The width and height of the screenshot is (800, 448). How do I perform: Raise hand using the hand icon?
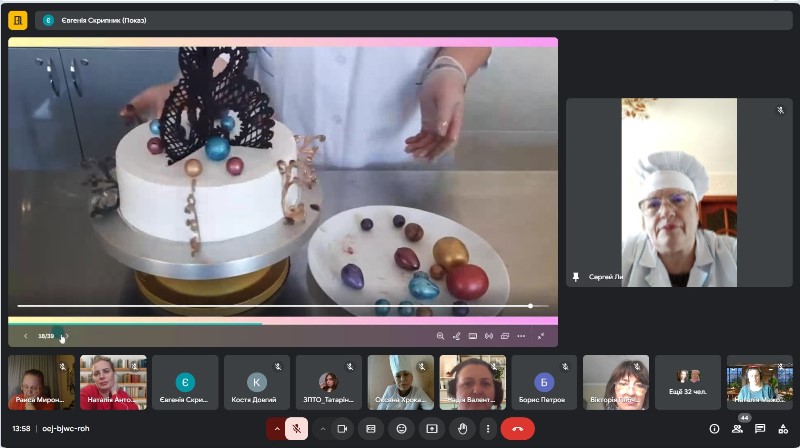click(x=462, y=429)
